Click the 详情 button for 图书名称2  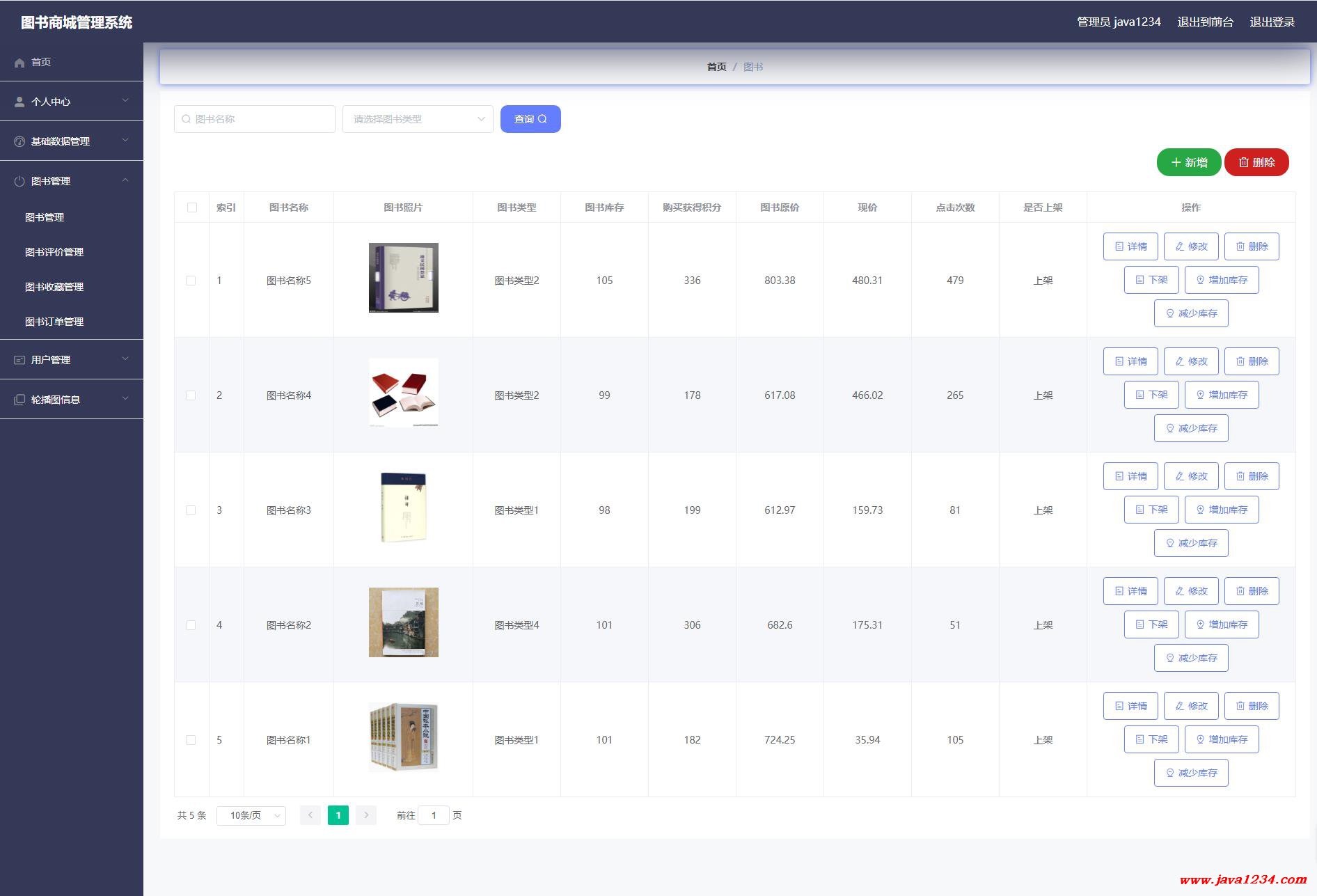pyautogui.click(x=1130, y=591)
